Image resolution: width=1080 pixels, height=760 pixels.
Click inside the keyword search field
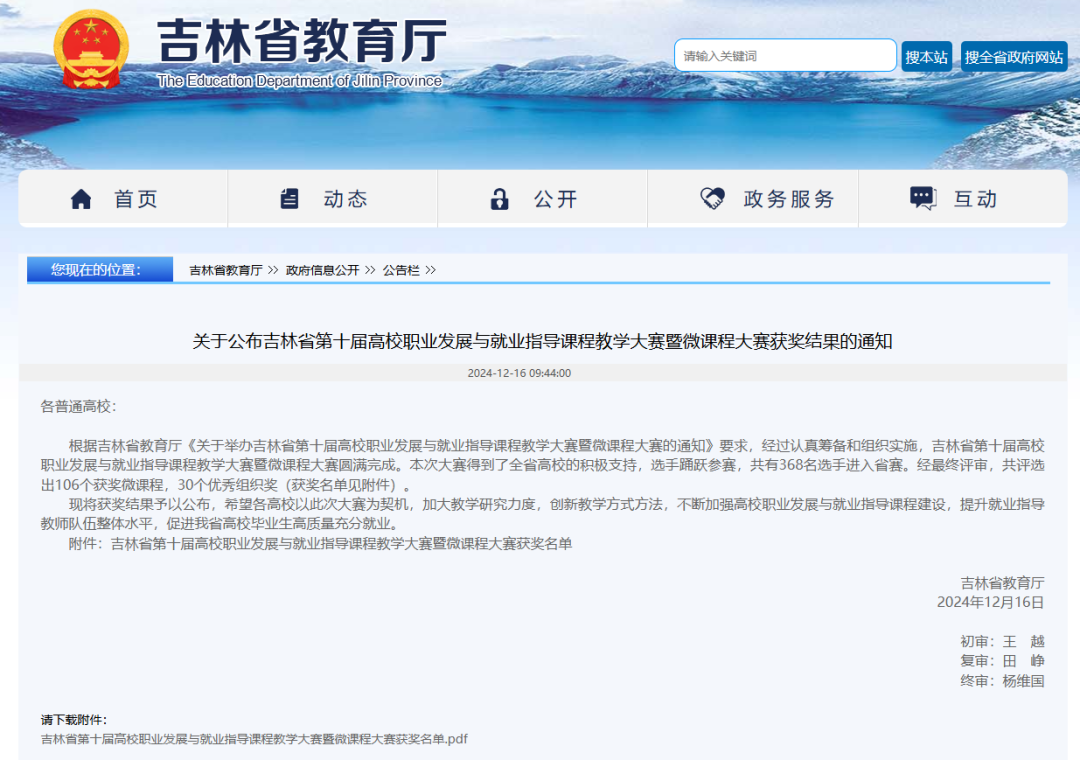coord(785,55)
